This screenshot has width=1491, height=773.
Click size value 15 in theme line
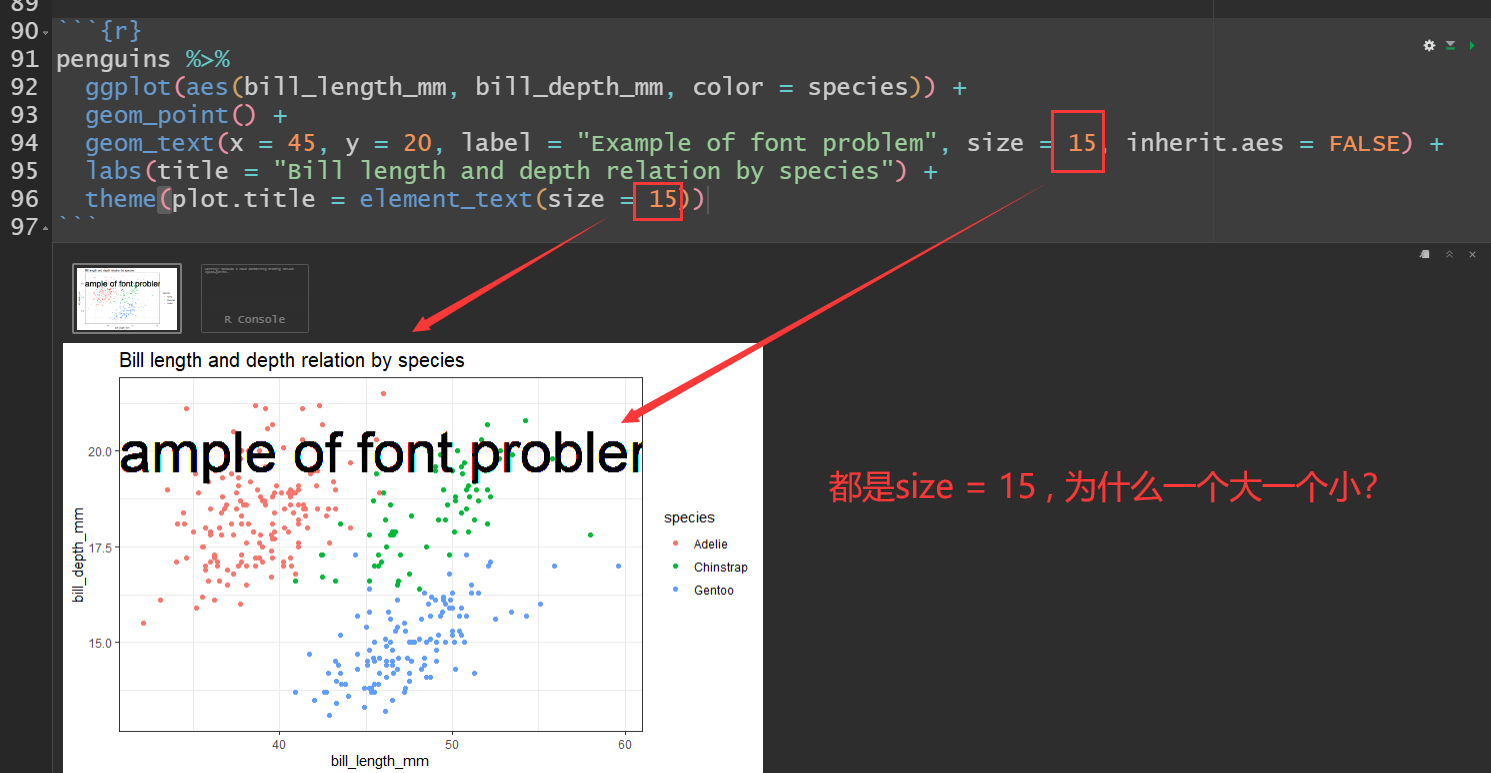(662, 199)
